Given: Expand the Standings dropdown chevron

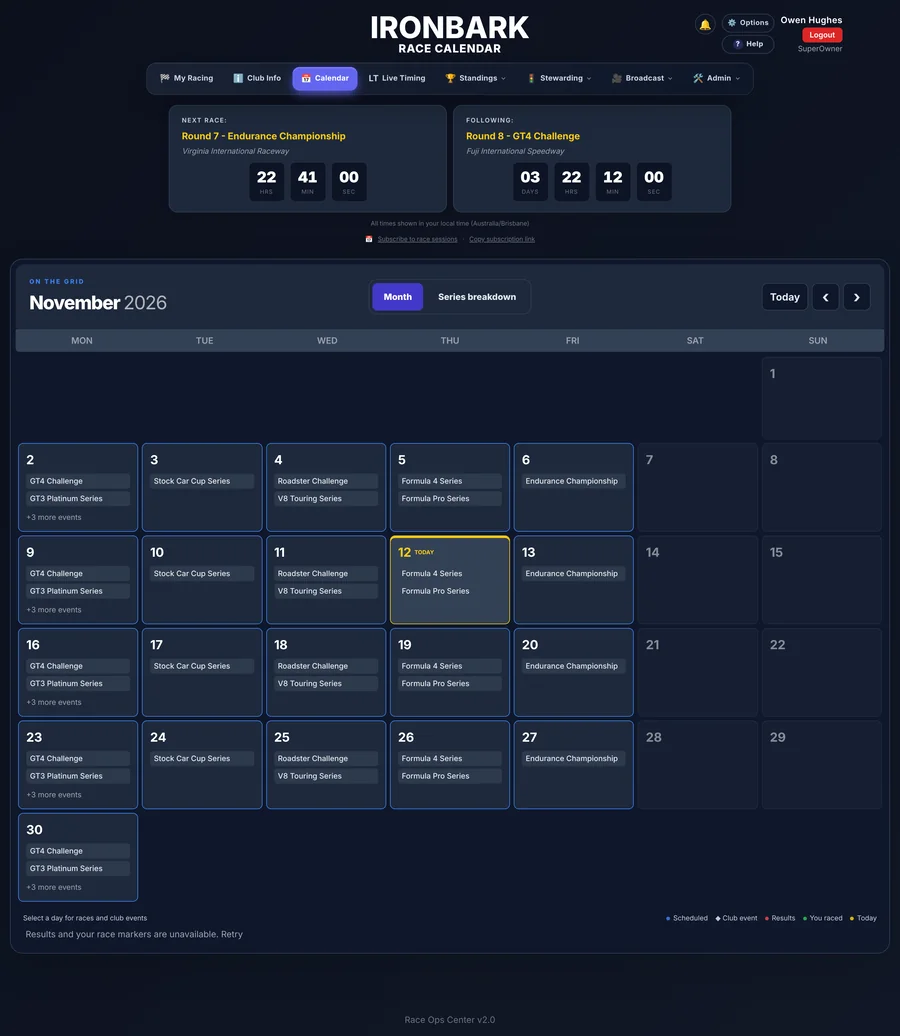Looking at the screenshot, I should [504, 79].
